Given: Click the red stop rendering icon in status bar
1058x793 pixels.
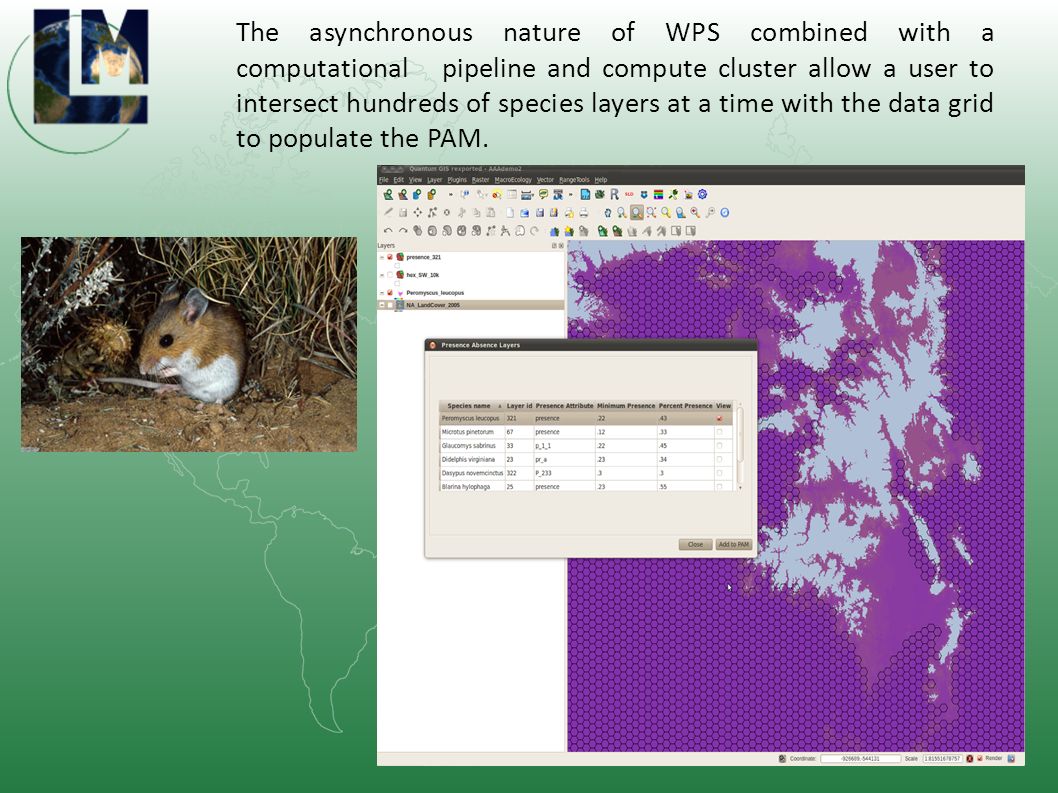Looking at the screenshot, I should [x=970, y=759].
